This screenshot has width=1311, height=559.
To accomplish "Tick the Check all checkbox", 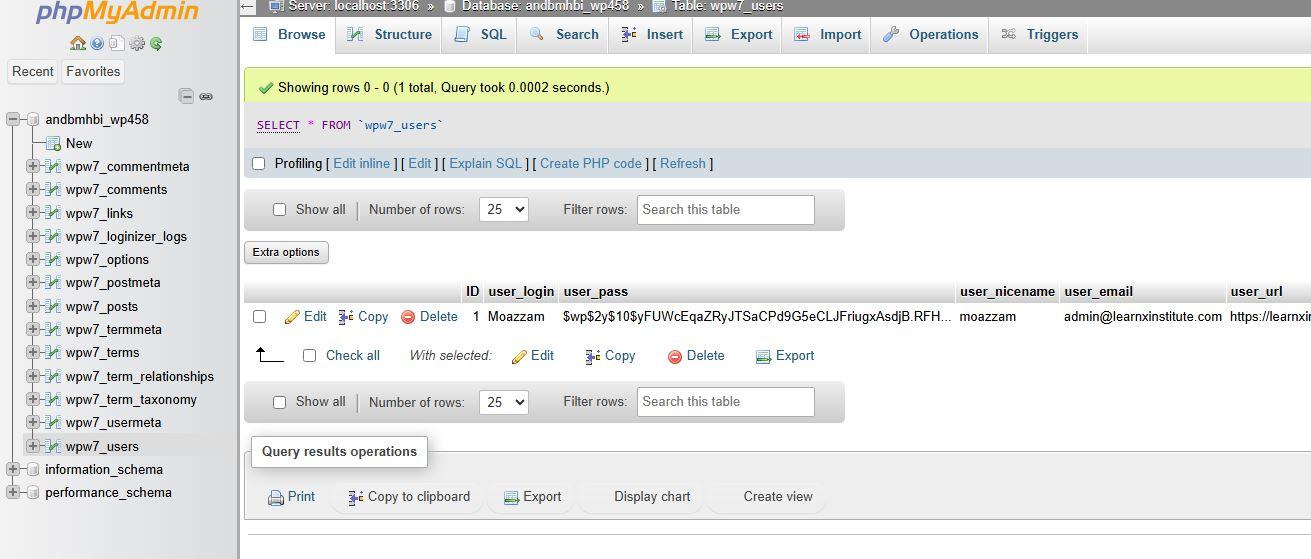I will point(309,355).
